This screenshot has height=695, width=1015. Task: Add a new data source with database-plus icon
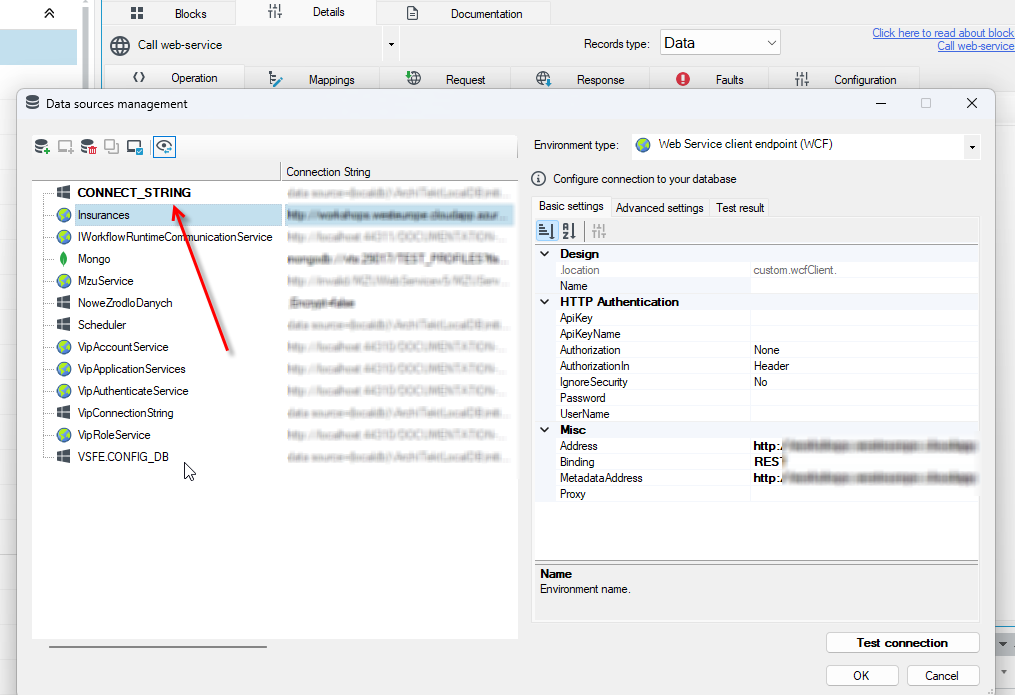click(42, 147)
